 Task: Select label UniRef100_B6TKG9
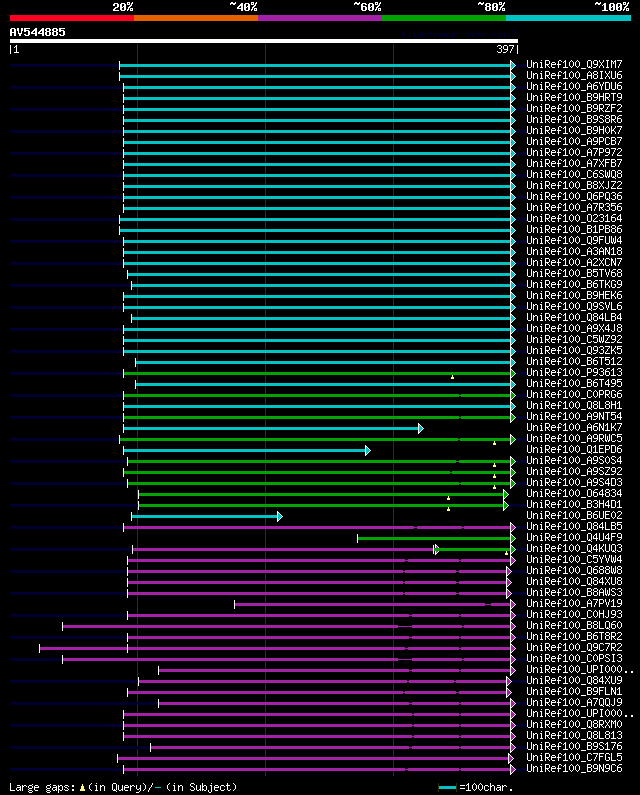pos(574,284)
